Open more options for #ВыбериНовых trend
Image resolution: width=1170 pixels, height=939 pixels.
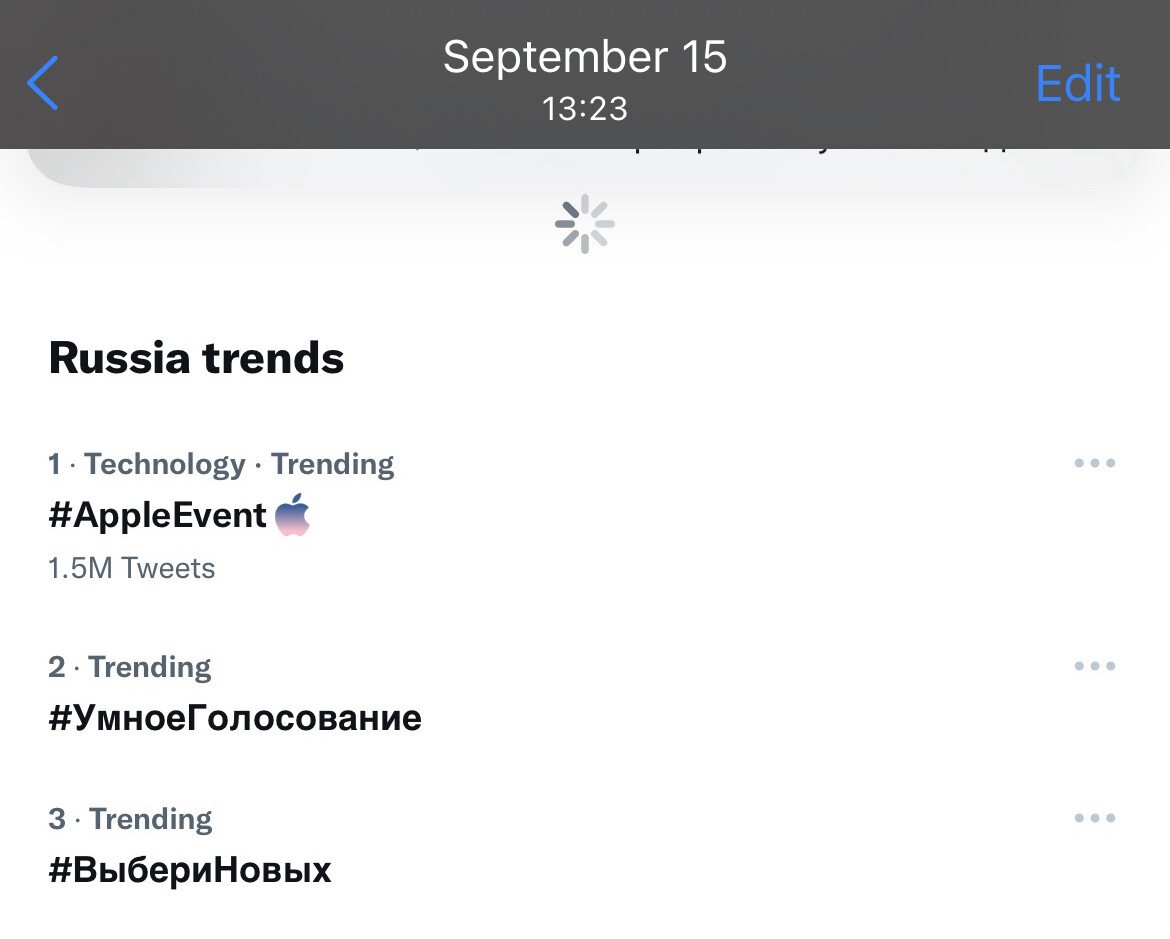(x=1094, y=818)
